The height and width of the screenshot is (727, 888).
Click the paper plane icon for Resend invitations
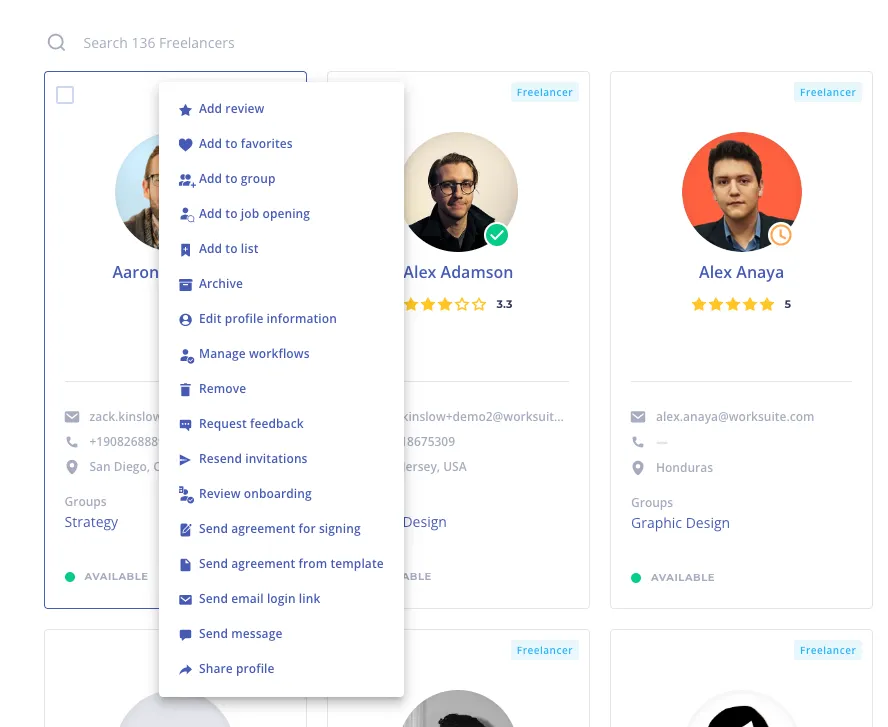coord(185,460)
